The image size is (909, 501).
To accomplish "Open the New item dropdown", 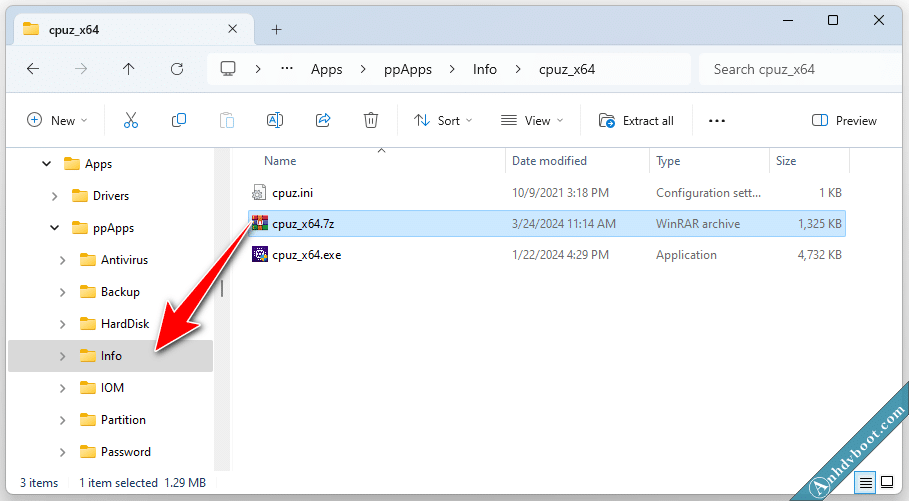I will [x=57, y=121].
